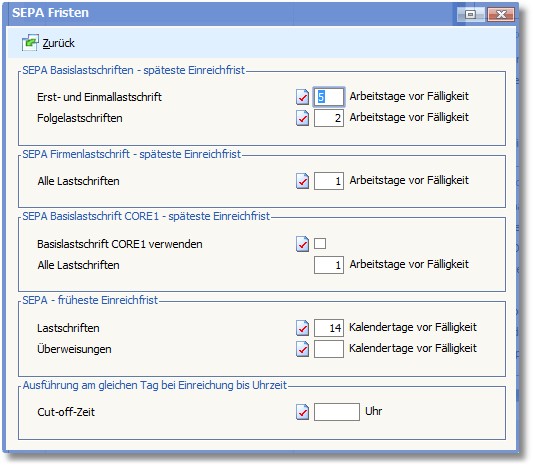Close the SEPA Fristen dialog
The width and height of the screenshot is (533, 467).
tap(501, 14)
